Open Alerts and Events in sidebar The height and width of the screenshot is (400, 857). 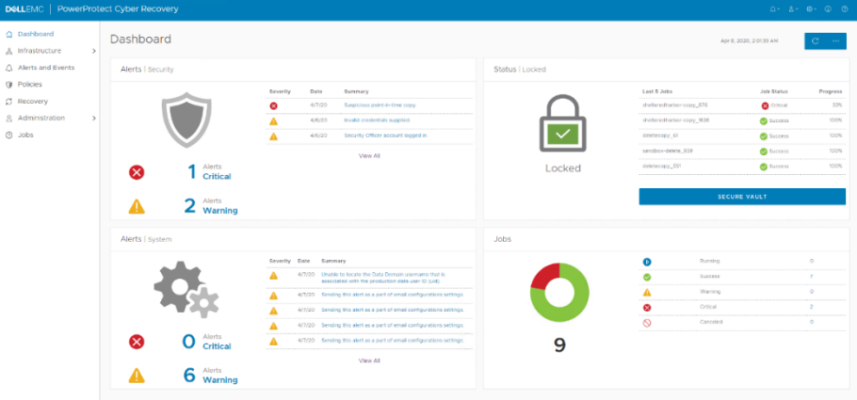click(46, 67)
